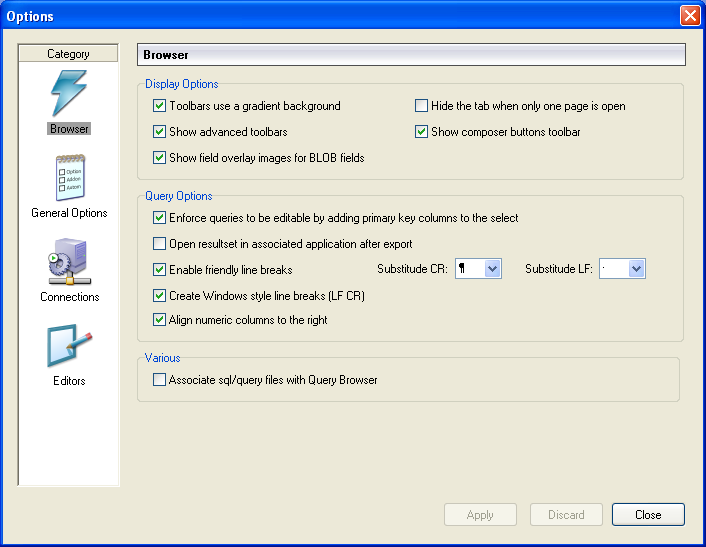Screen dimensions: 706x547
Task: Open the Connections category icon
Action: pyautogui.click(x=68, y=262)
